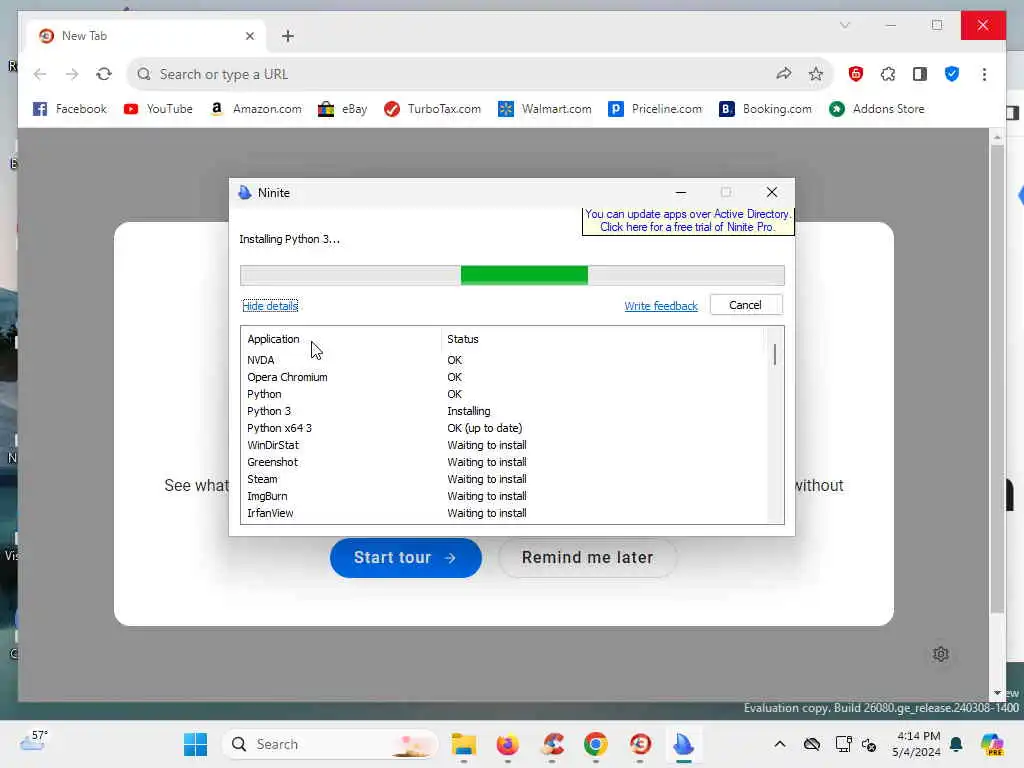The width and height of the screenshot is (1024, 768).
Task: Open the extensions puzzle piece menu
Action: tap(888, 74)
